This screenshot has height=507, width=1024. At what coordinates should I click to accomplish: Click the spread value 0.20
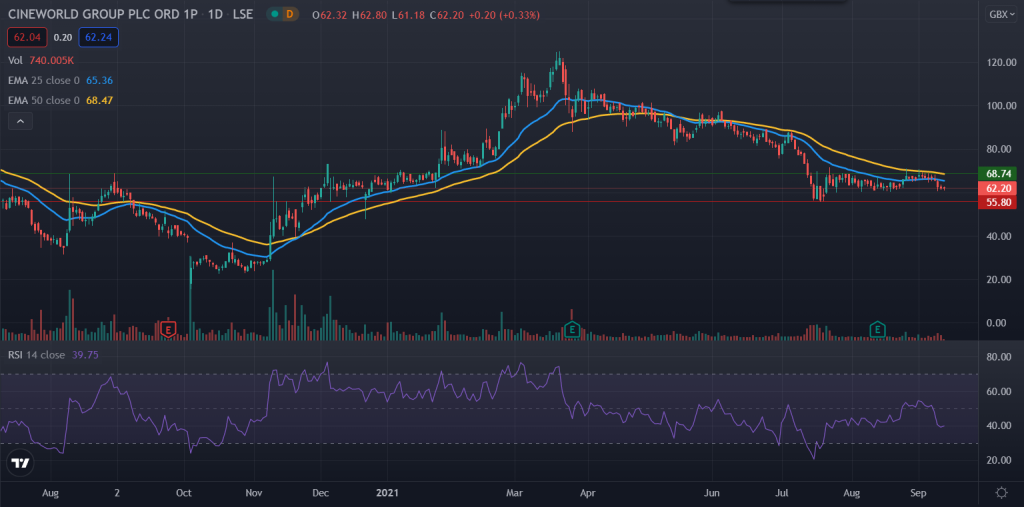pos(63,37)
